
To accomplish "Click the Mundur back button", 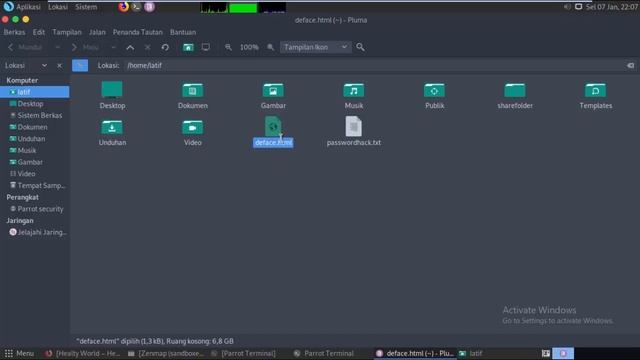I will tap(25, 47).
